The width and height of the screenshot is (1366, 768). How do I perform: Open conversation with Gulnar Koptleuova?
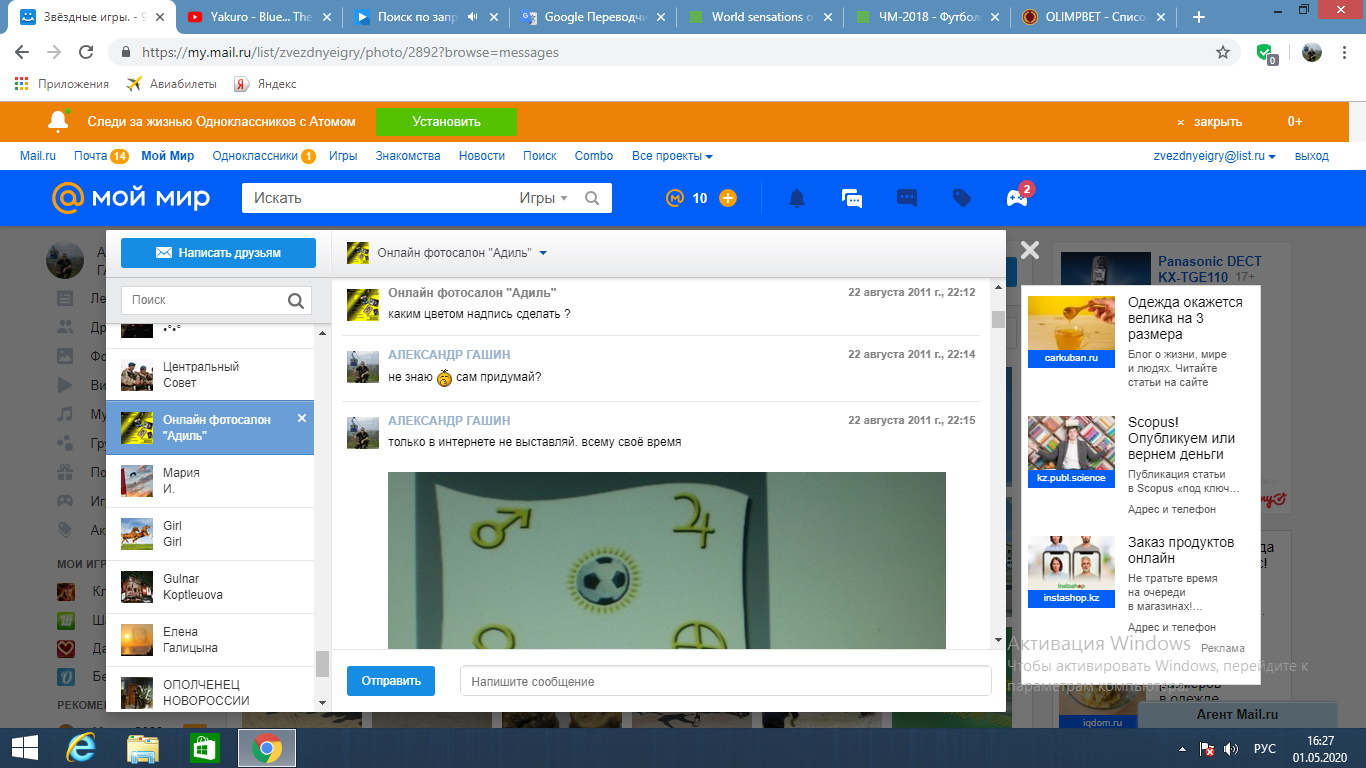[x=210, y=587]
